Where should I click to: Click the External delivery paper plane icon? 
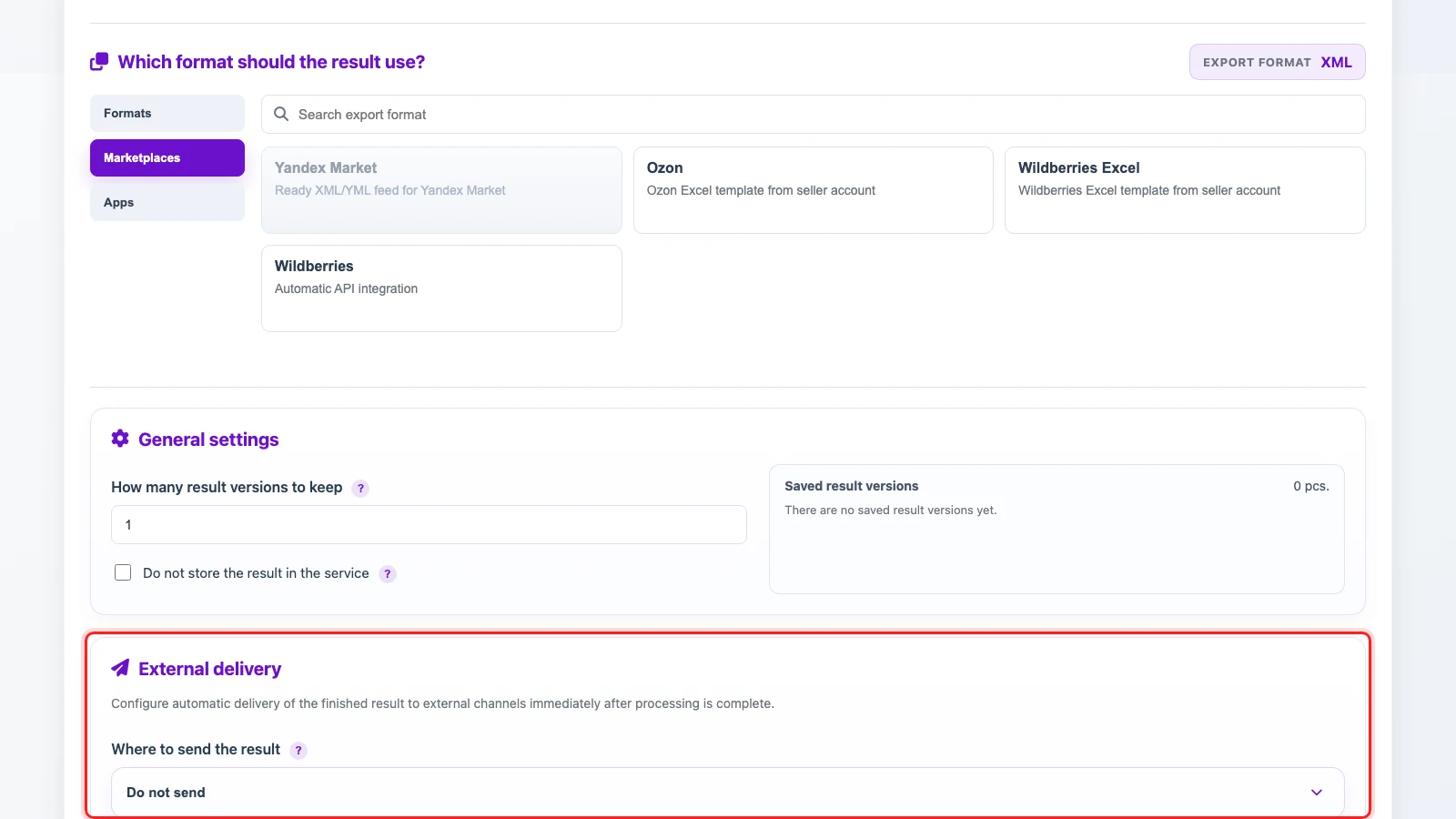[120, 668]
